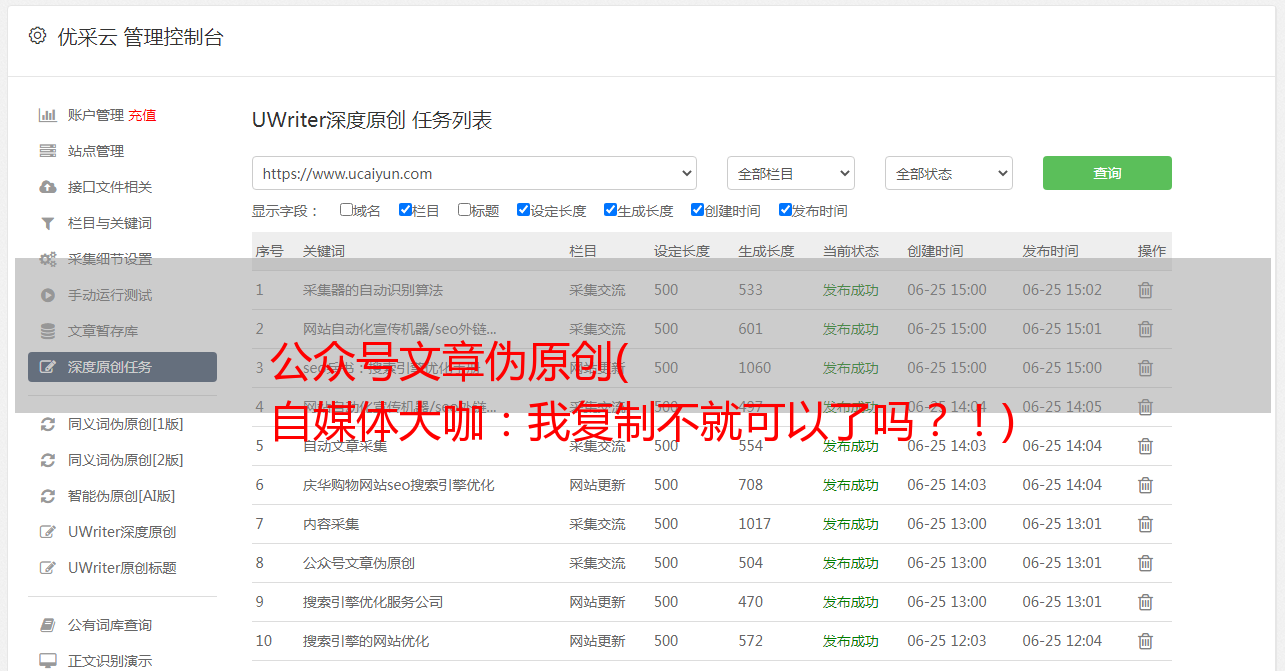
Task: Click the 发布时间 column header
Action: [x=1050, y=251]
